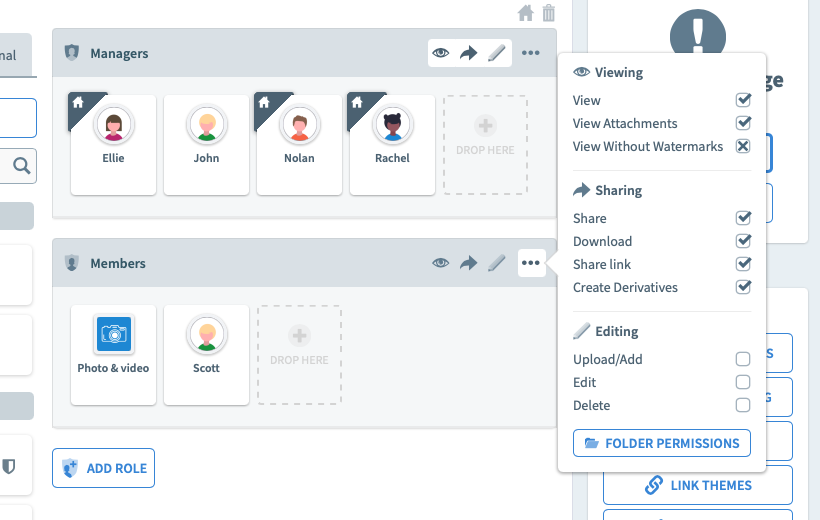Select the Photo & video group card
Image resolution: width=820 pixels, height=520 pixels.
(x=113, y=355)
